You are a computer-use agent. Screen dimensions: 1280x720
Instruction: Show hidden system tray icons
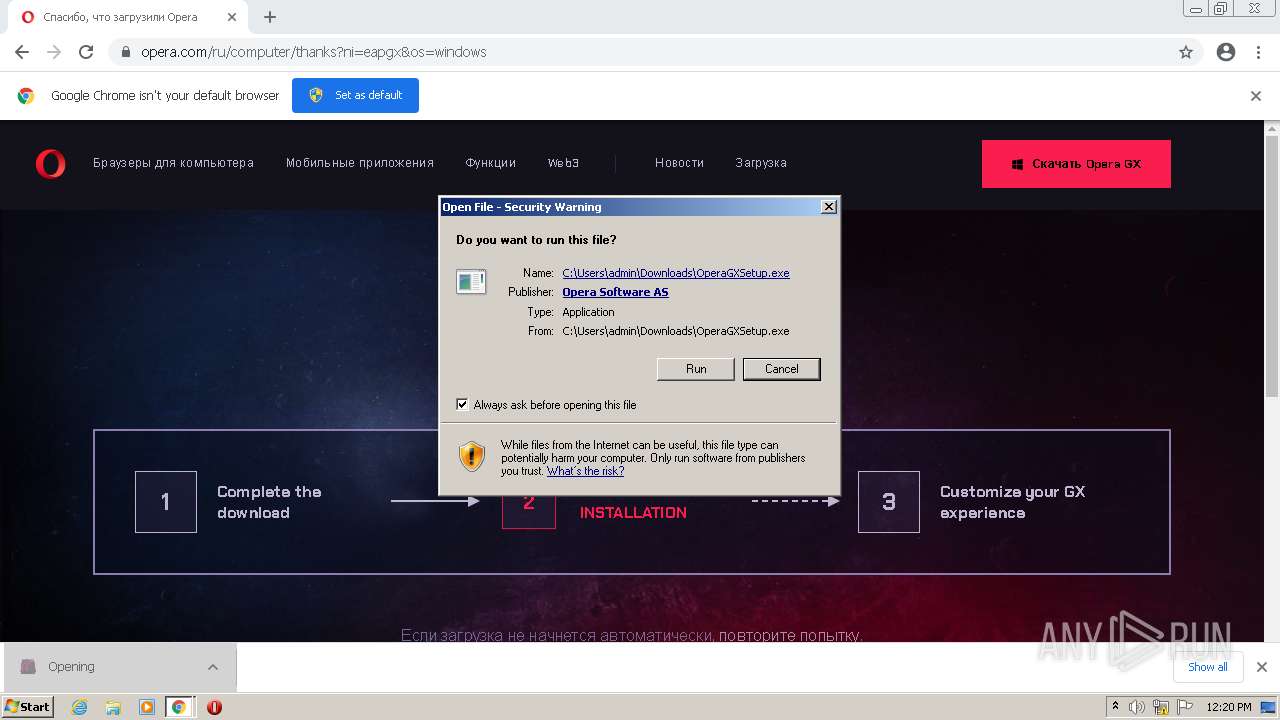1115,707
